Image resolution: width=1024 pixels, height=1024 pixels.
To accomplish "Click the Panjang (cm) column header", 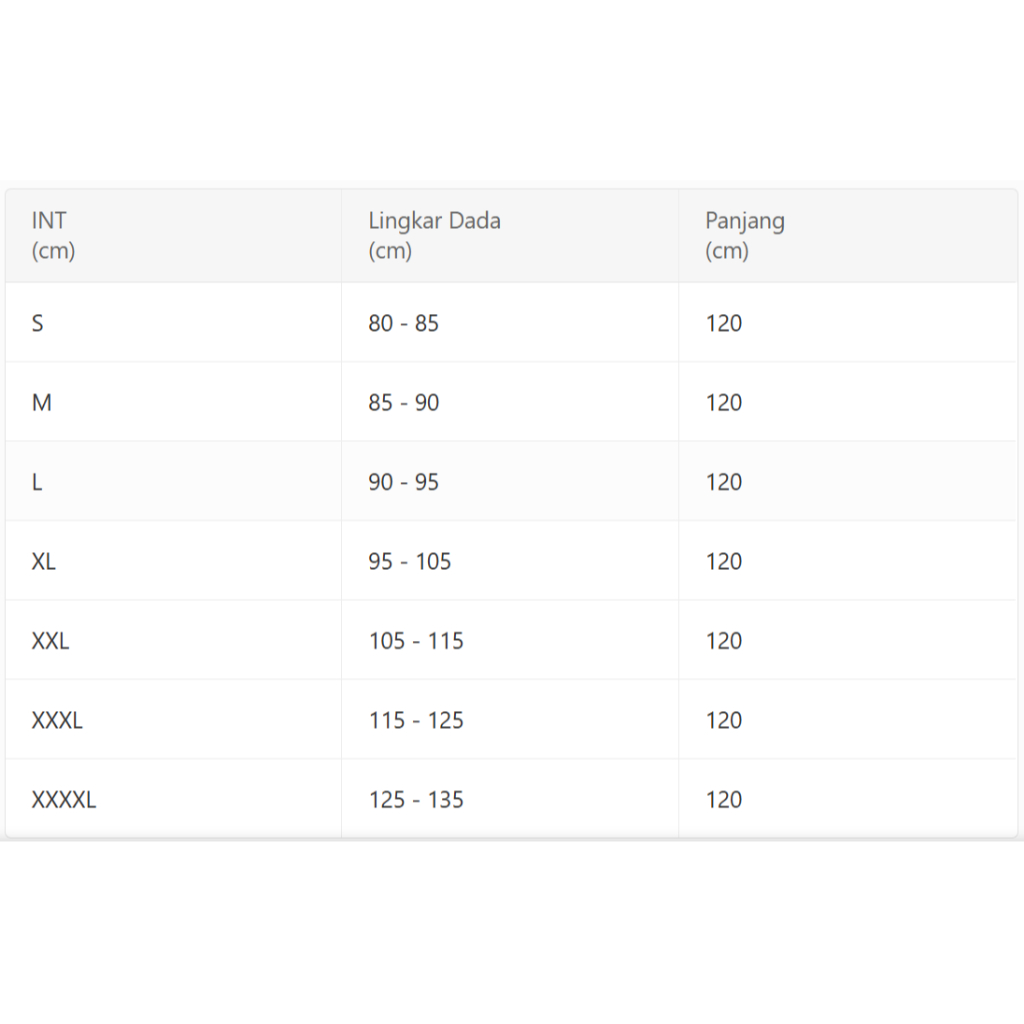I will [744, 235].
